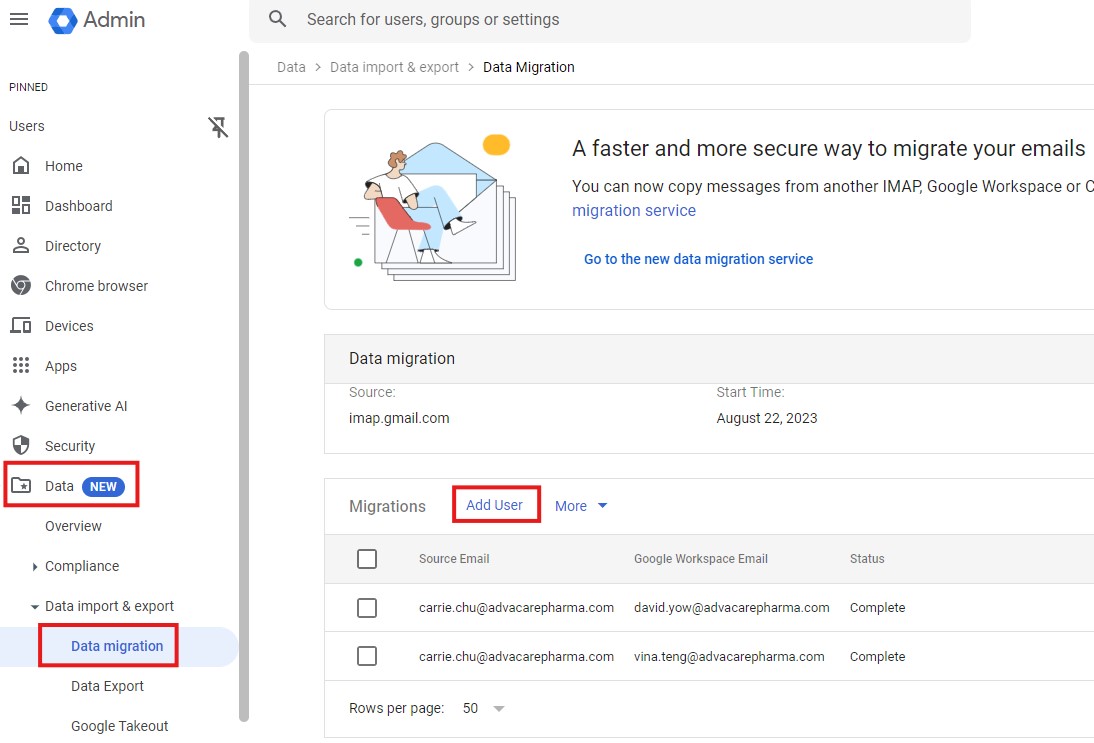Open Google Takeout page

[x=119, y=726]
